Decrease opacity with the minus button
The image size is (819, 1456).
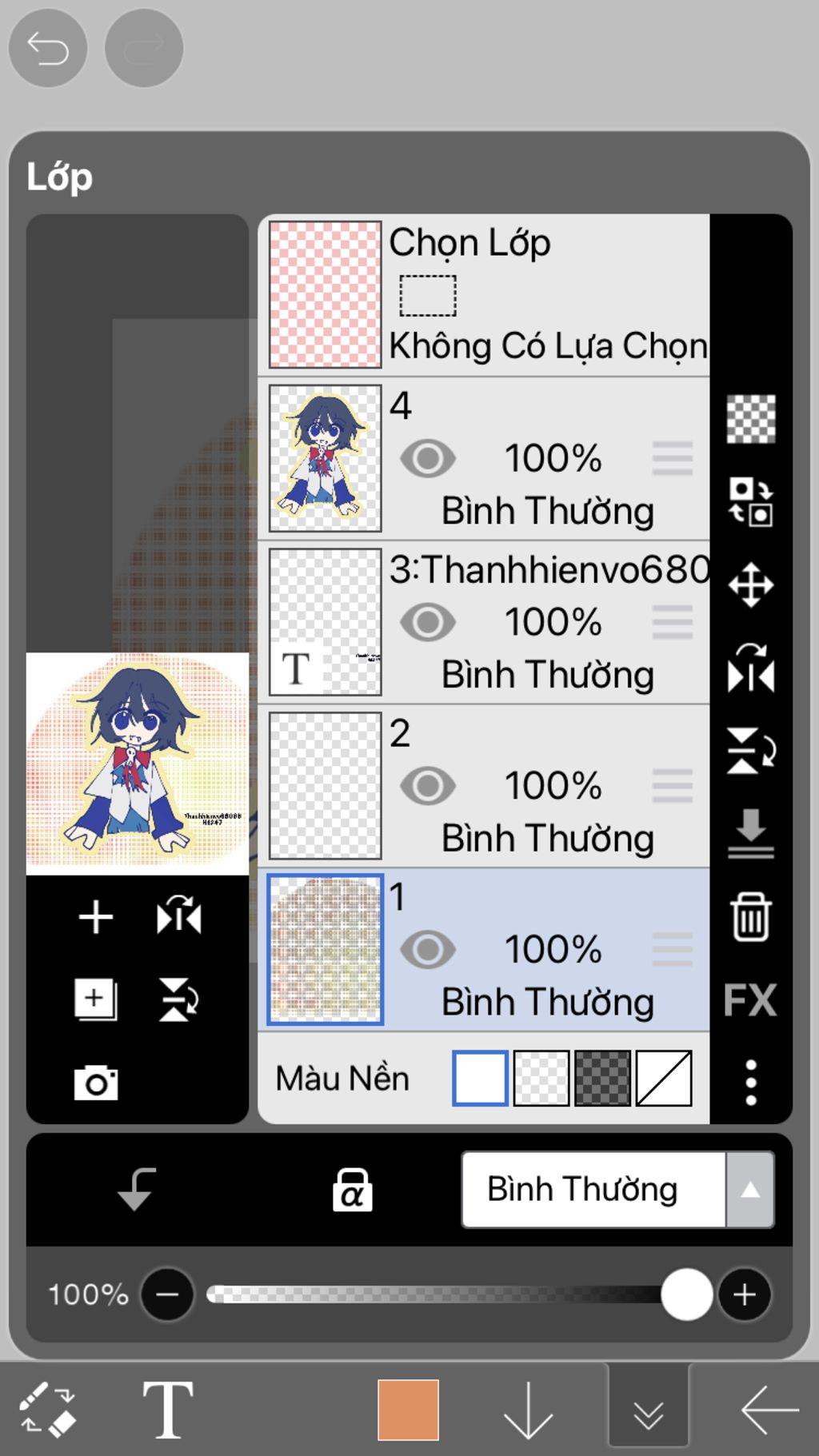coord(167,1294)
